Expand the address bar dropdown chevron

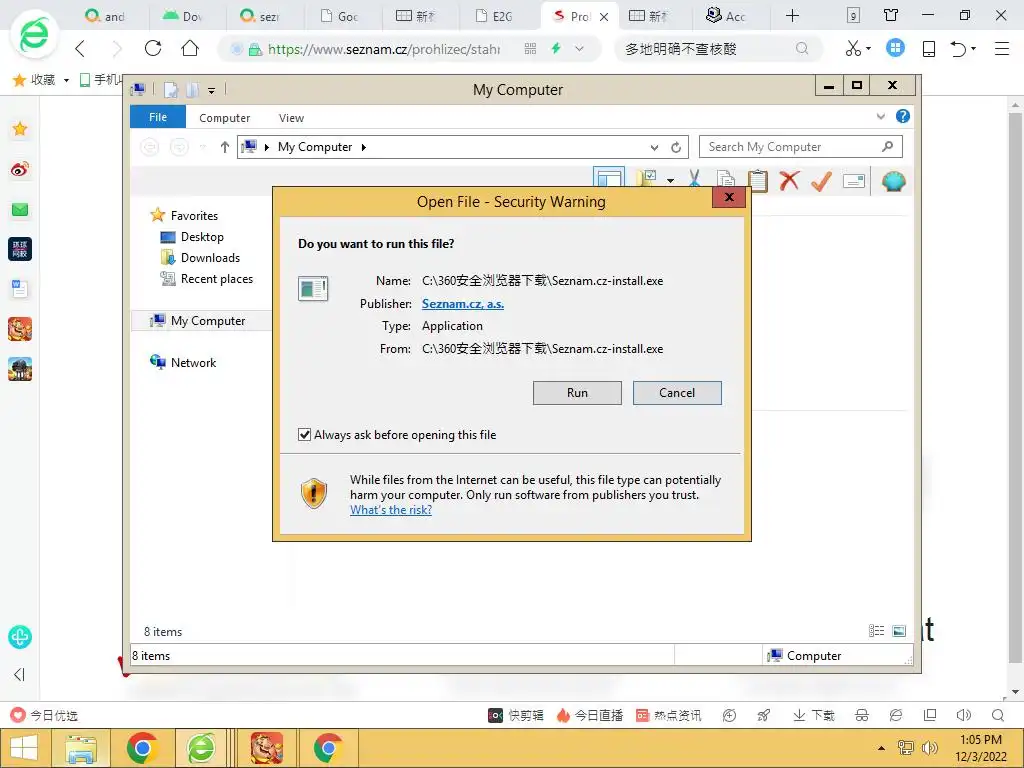(579, 48)
